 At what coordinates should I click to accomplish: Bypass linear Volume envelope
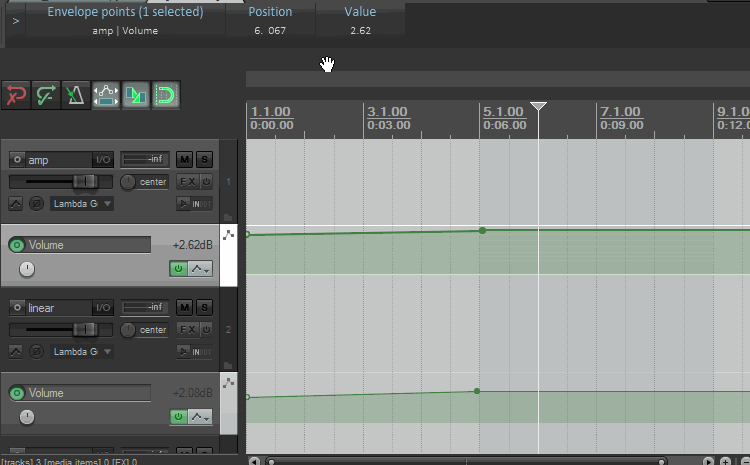178,417
